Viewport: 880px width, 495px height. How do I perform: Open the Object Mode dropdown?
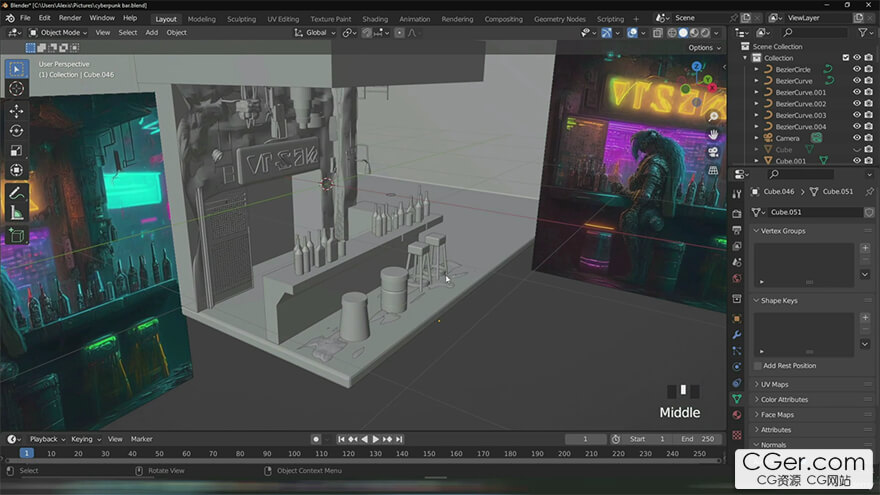pos(58,33)
